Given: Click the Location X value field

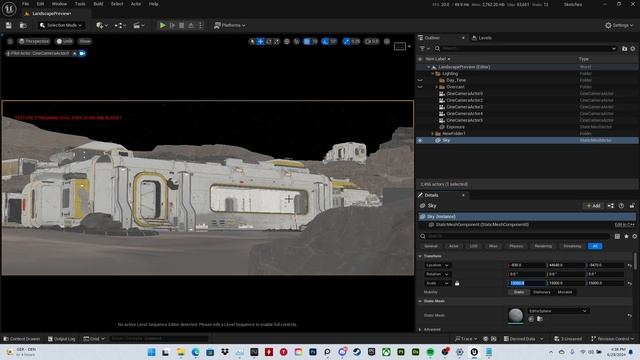Looking at the screenshot, I should point(526,265).
